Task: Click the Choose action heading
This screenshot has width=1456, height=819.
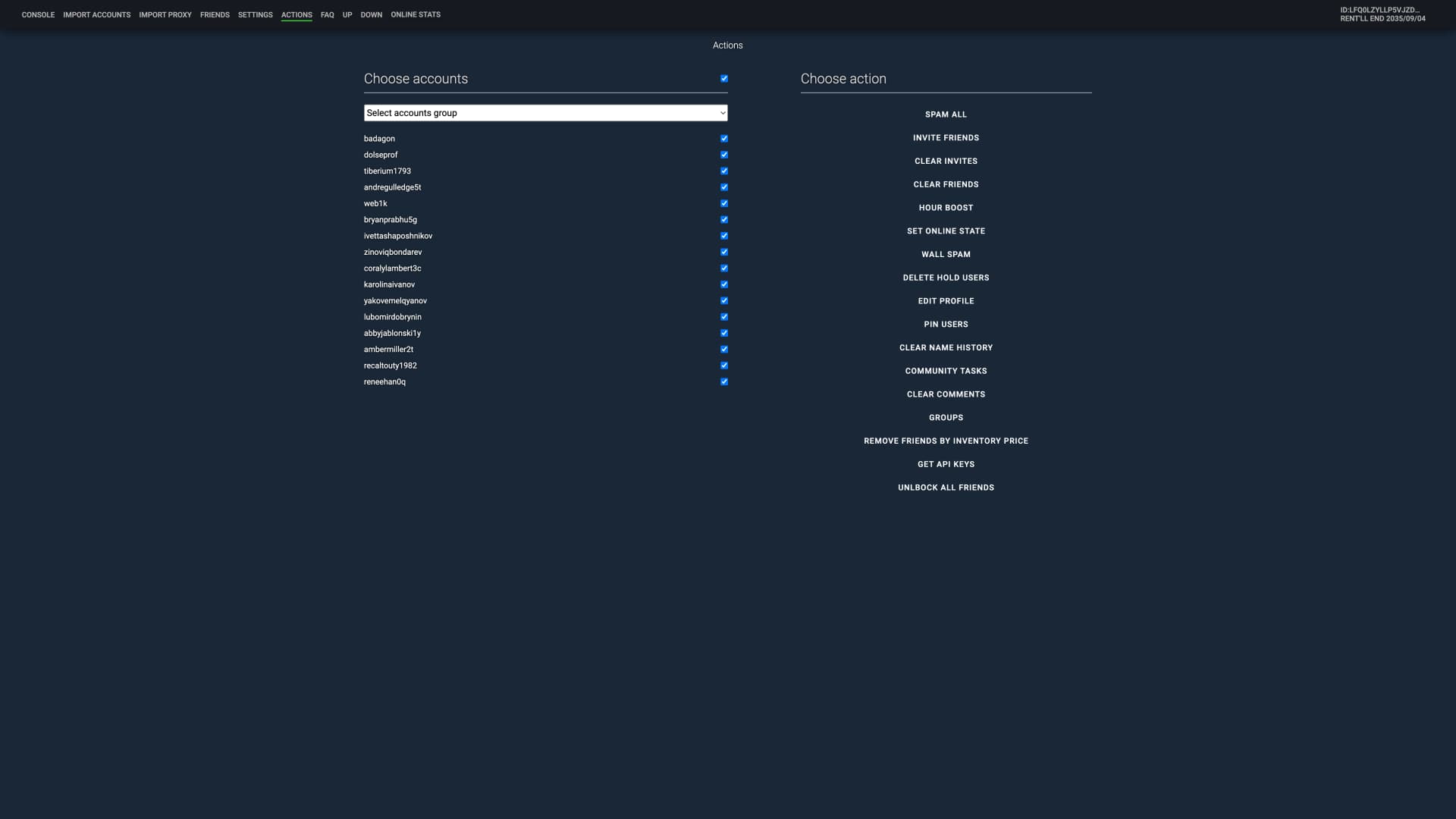Action: (x=843, y=79)
